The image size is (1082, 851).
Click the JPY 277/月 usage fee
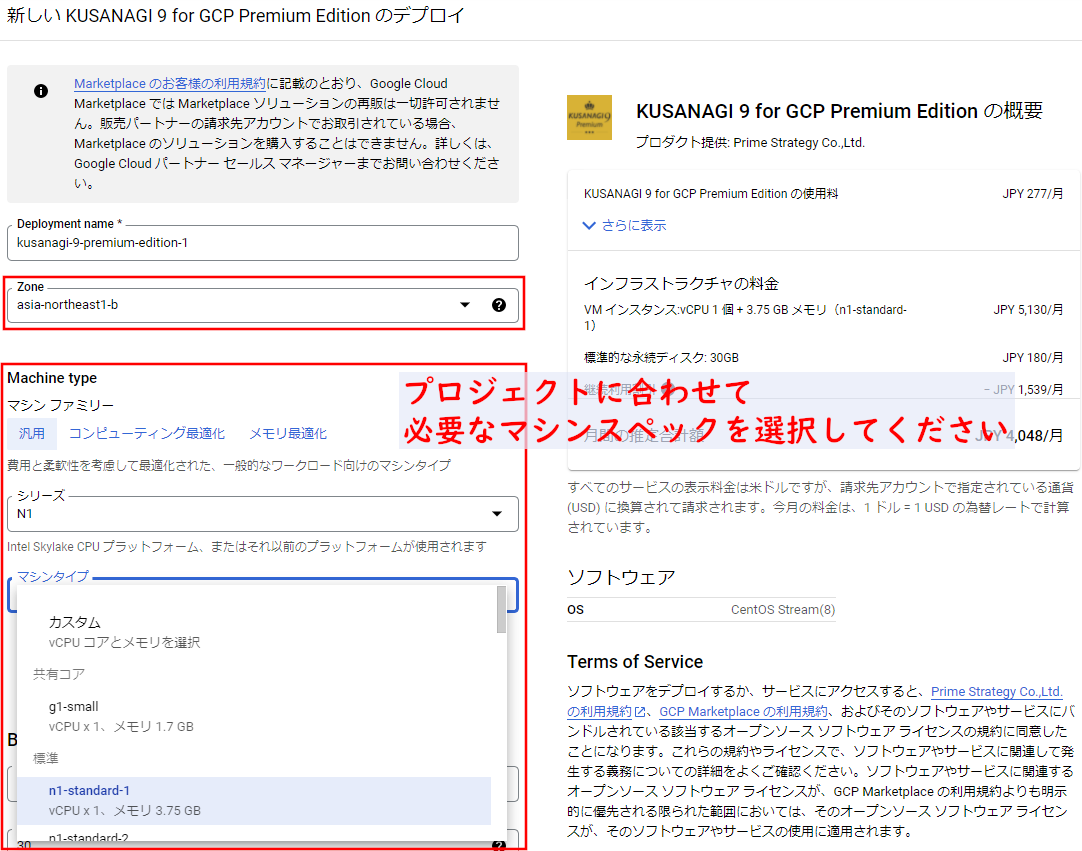[x=1032, y=194]
